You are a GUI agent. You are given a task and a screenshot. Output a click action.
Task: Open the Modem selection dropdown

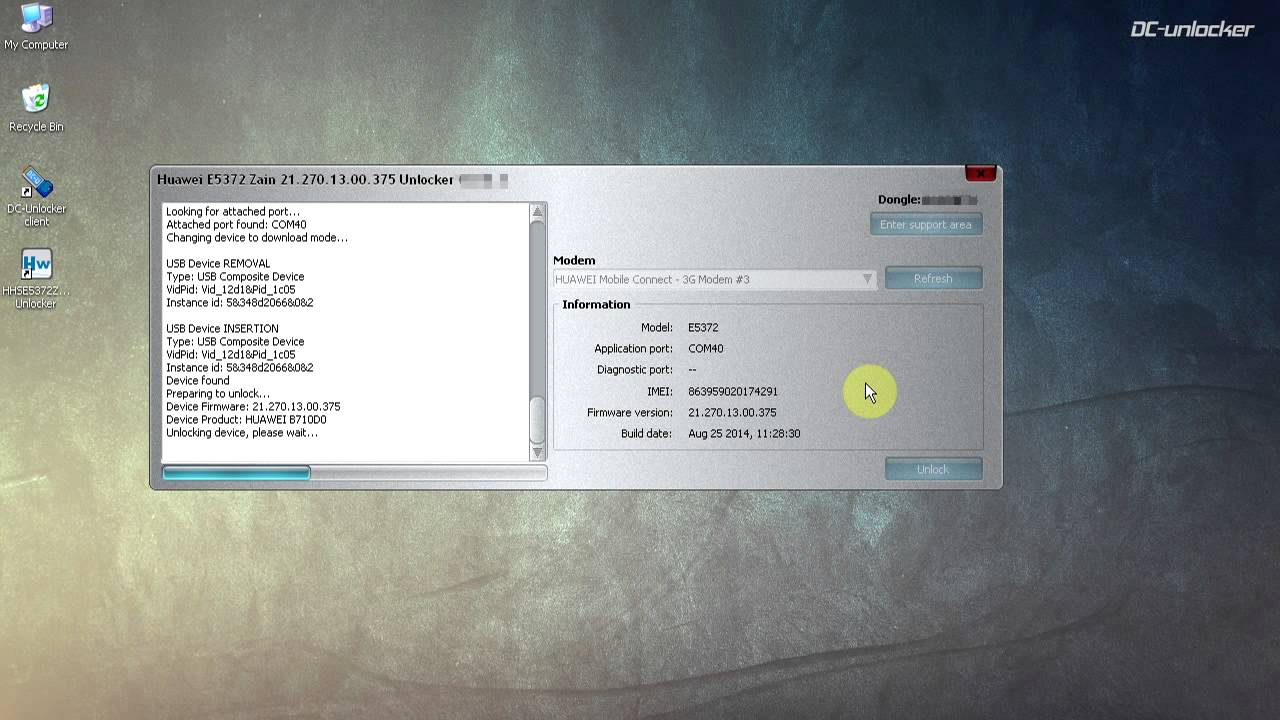pos(715,279)
